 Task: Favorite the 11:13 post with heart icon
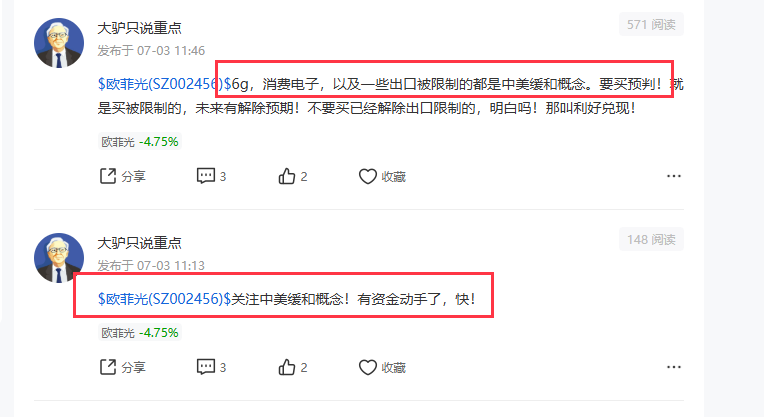(382, 367)
